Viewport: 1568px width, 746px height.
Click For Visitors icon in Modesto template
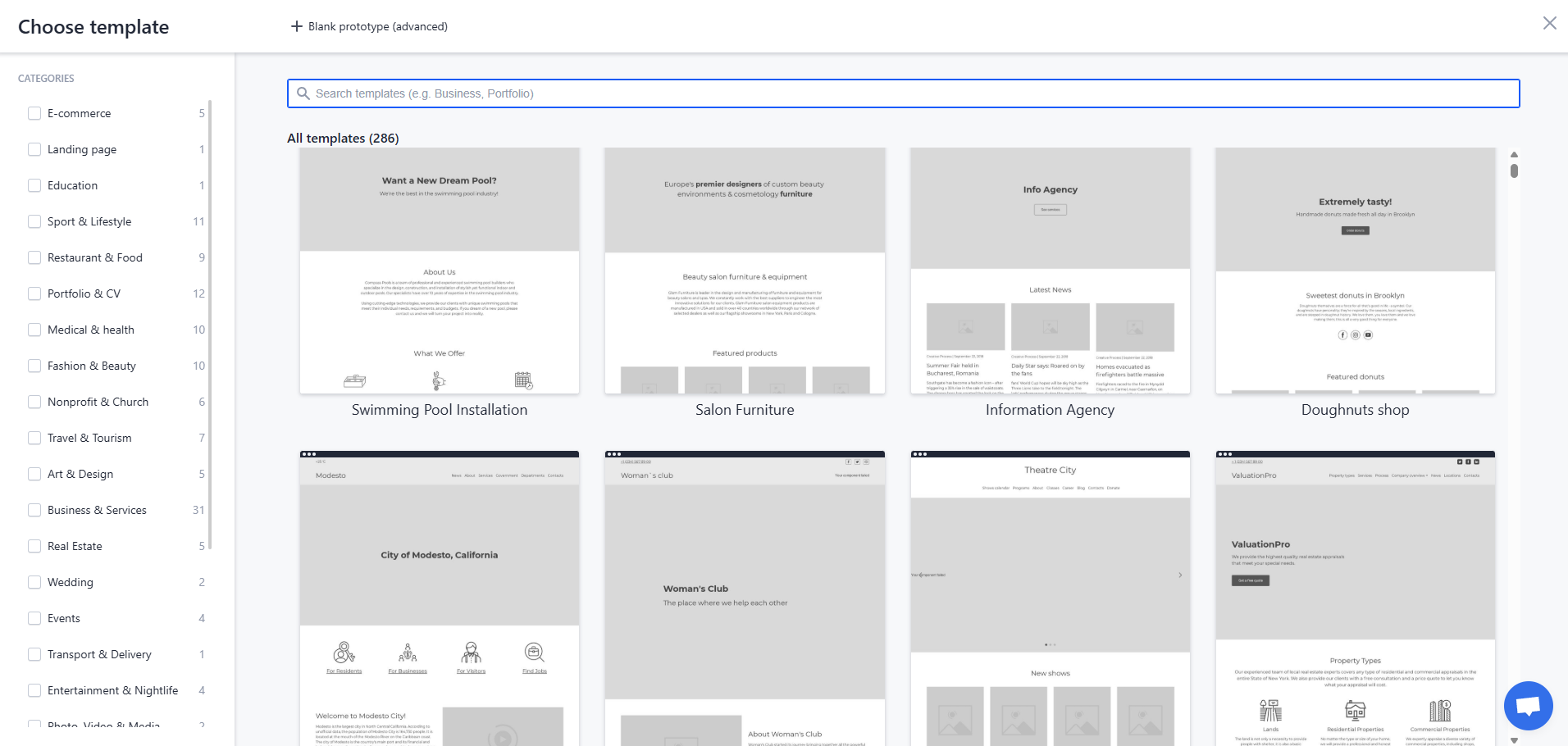pos(471,653)
